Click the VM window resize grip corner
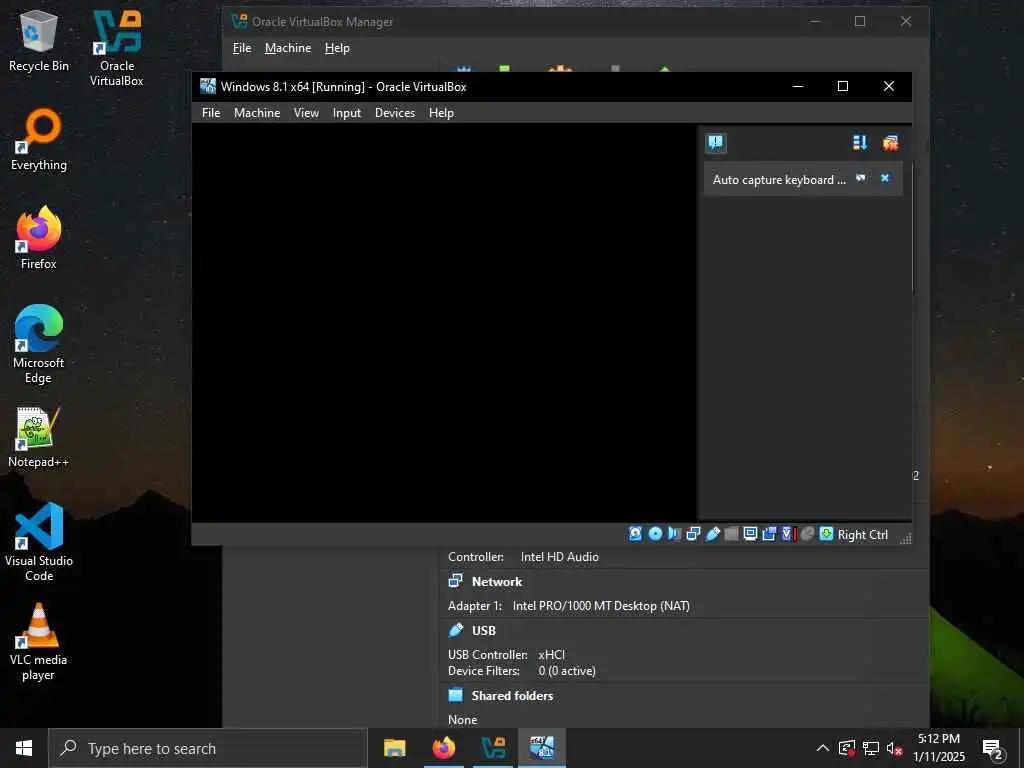 905,538
